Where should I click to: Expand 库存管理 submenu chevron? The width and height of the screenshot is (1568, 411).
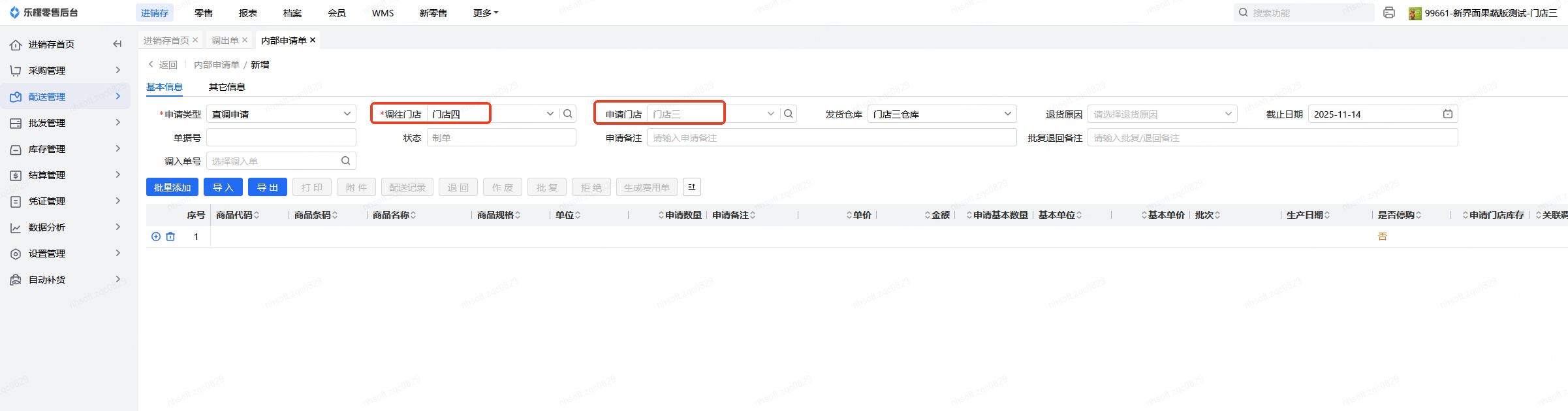click(x=118, y=148)
